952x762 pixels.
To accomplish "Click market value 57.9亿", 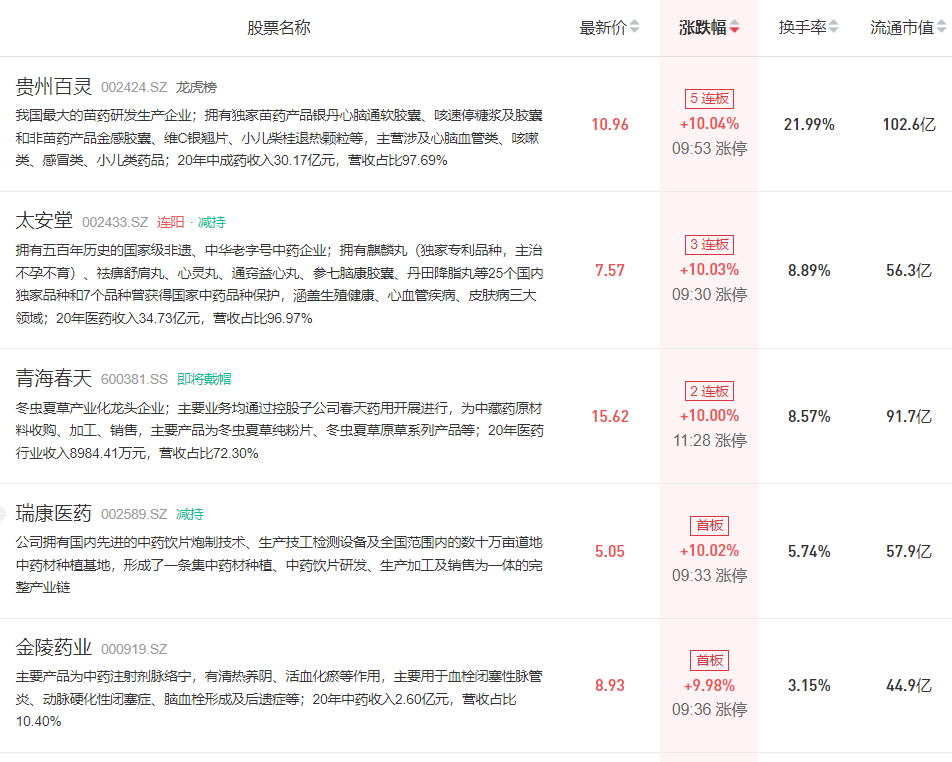I will click(909, 551).
